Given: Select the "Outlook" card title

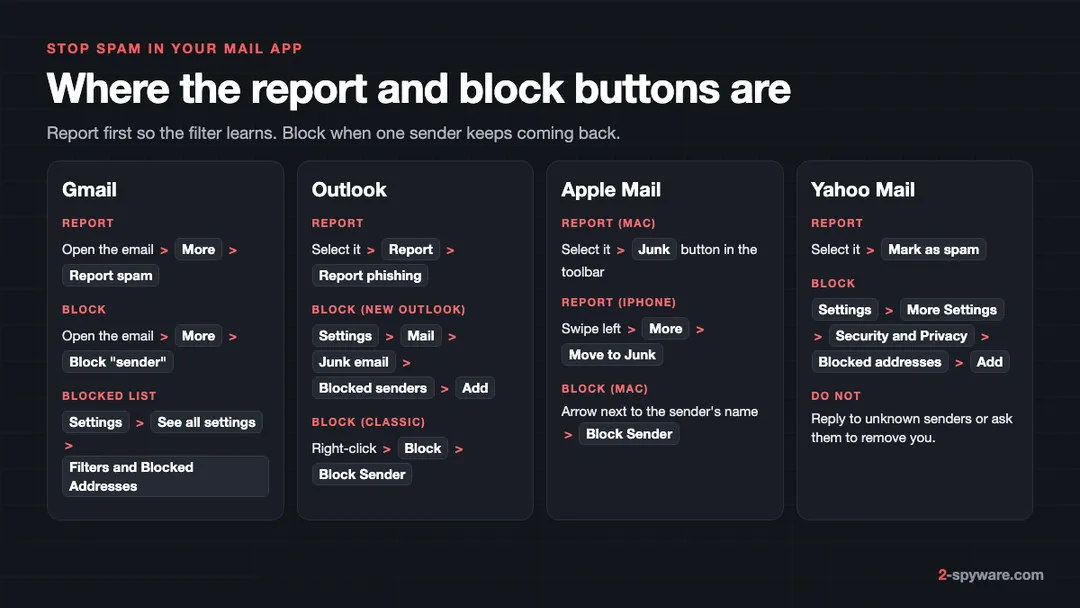Looking at the screenshot, I should point(349,189).
